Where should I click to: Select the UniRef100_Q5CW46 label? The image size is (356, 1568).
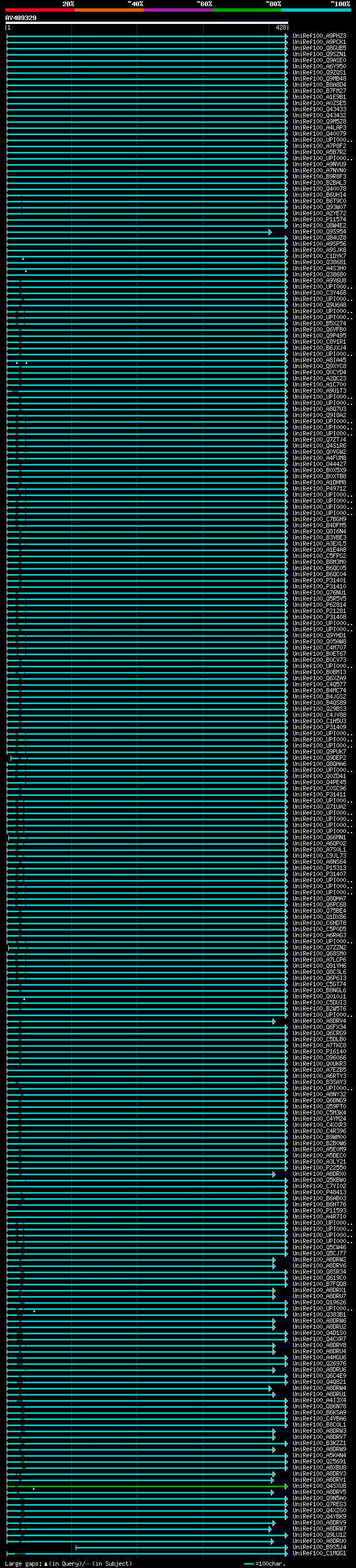[x=319, y=1247]
